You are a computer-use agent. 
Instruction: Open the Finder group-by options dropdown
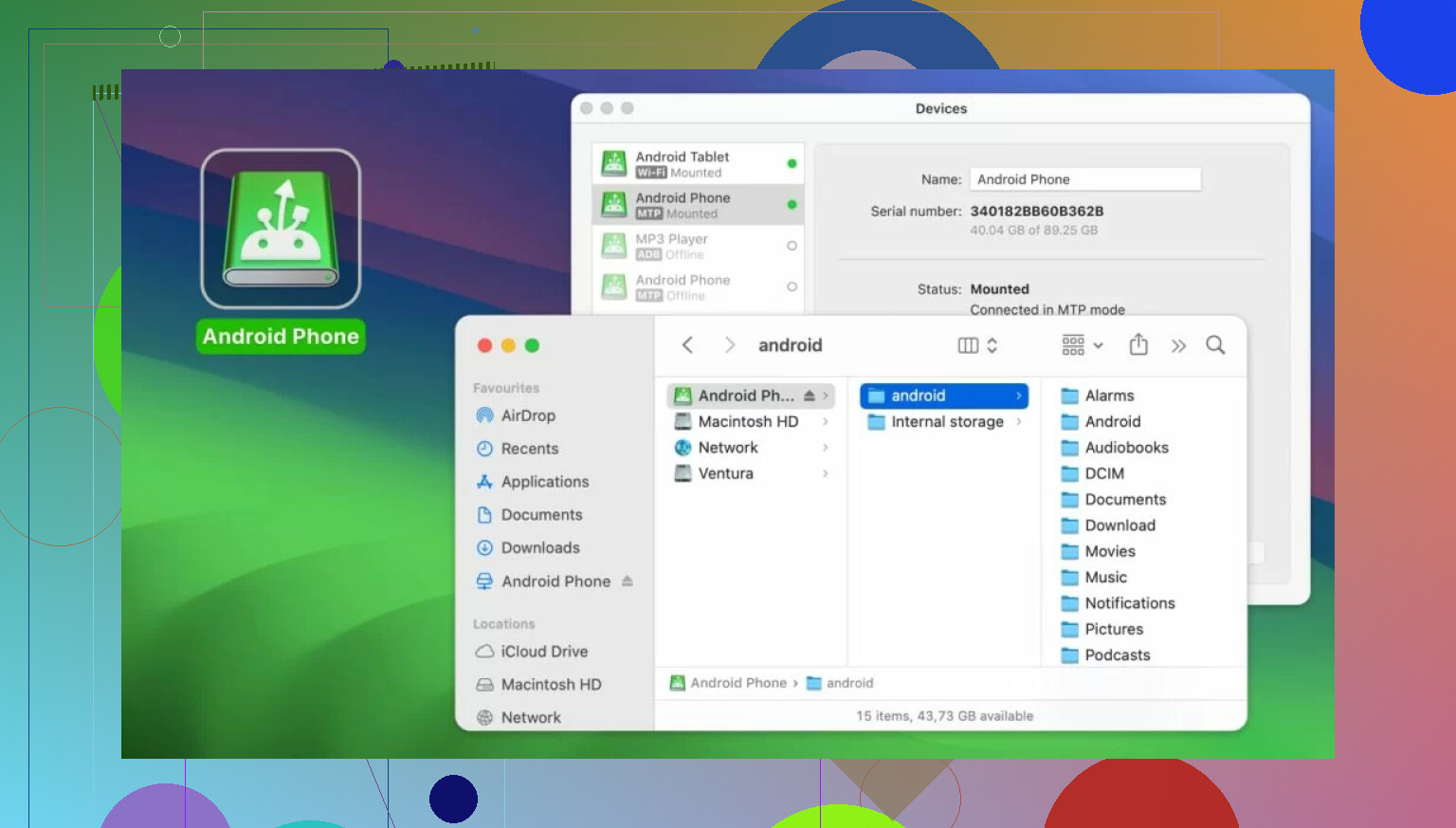[1083, 345]
